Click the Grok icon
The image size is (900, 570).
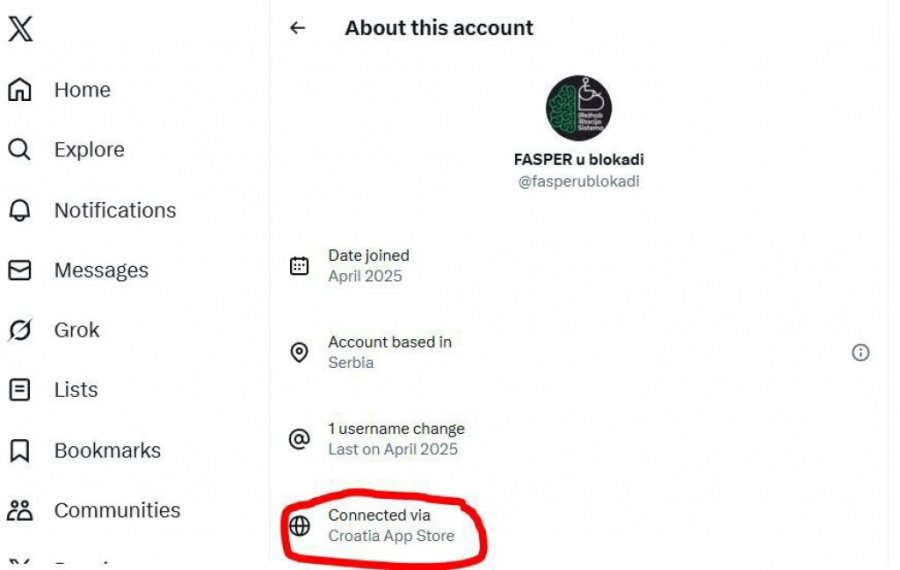20,330
